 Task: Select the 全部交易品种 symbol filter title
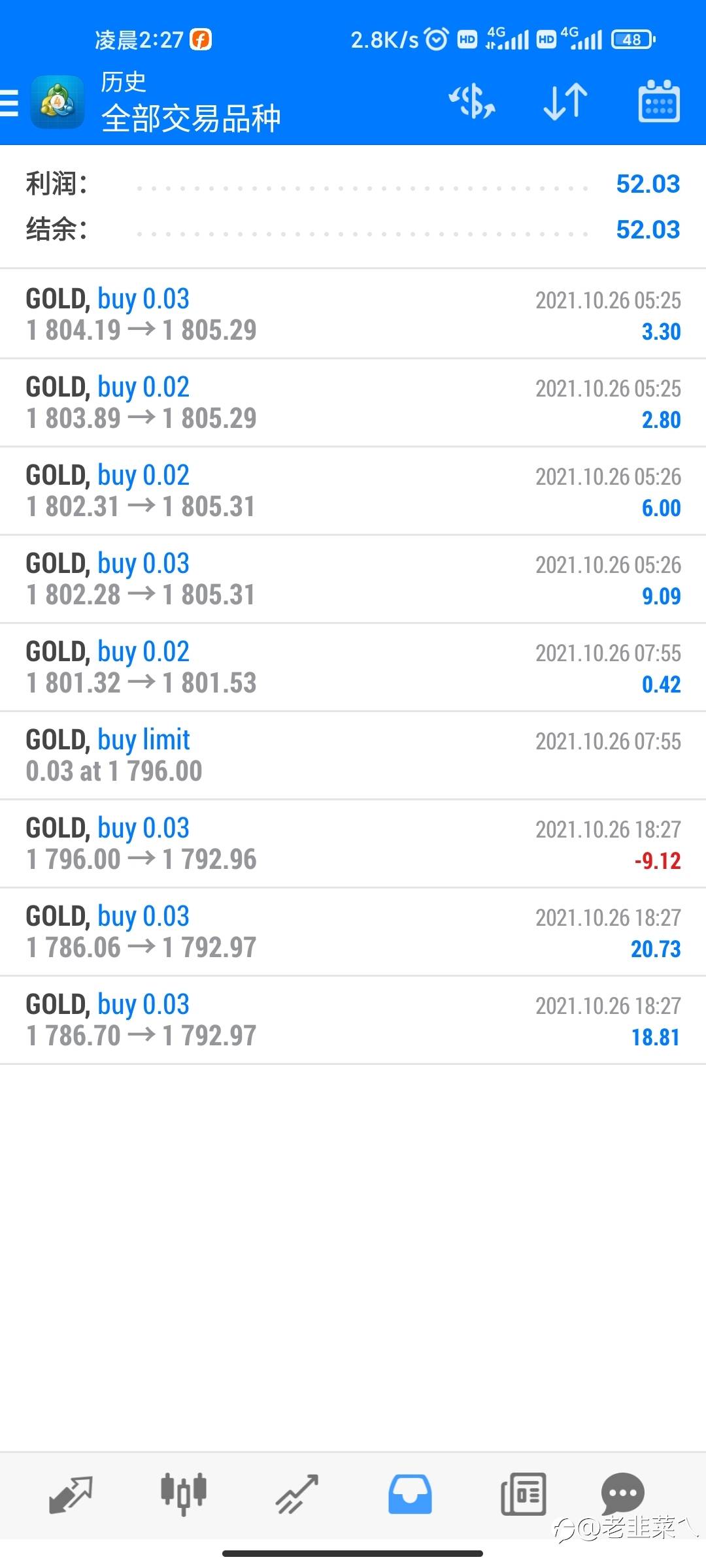pos(191,119)
